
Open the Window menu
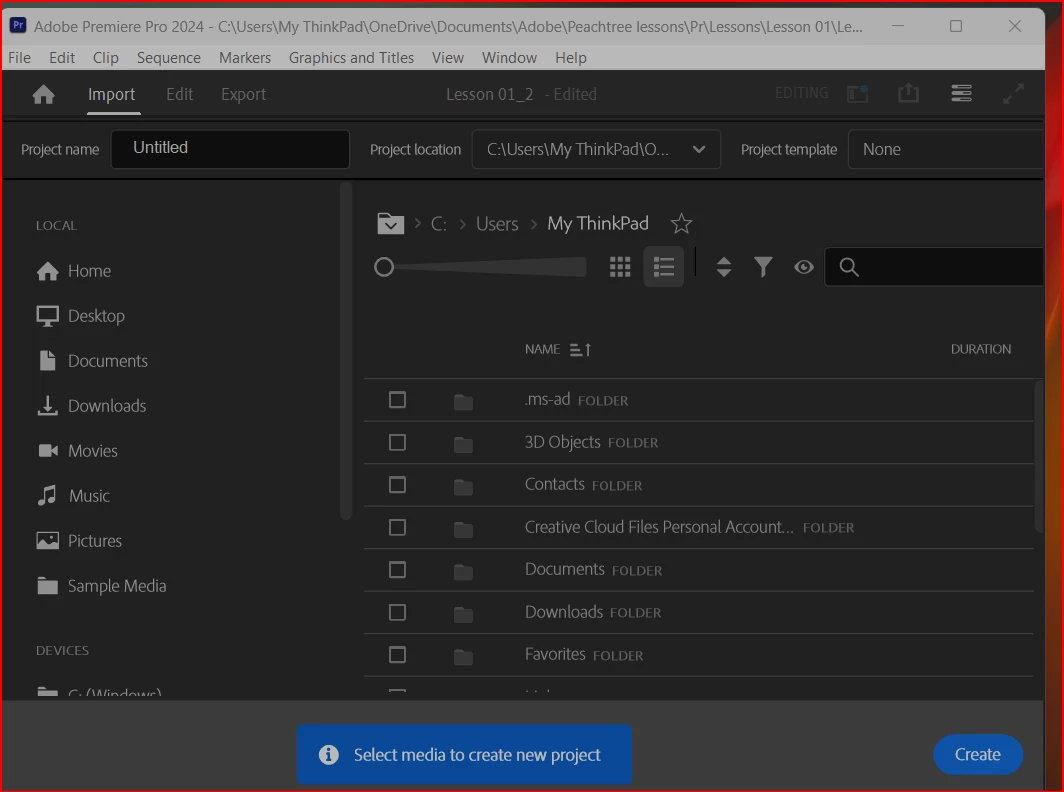(x=509, y=58)
